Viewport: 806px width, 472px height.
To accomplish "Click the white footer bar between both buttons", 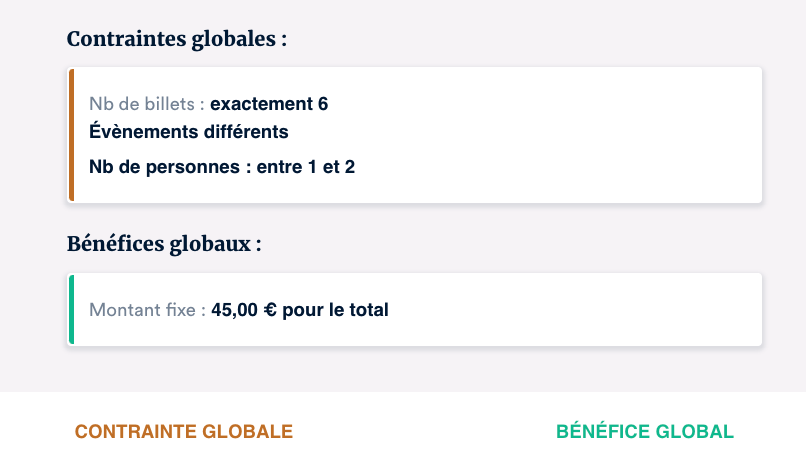I will tap(420, 432).
